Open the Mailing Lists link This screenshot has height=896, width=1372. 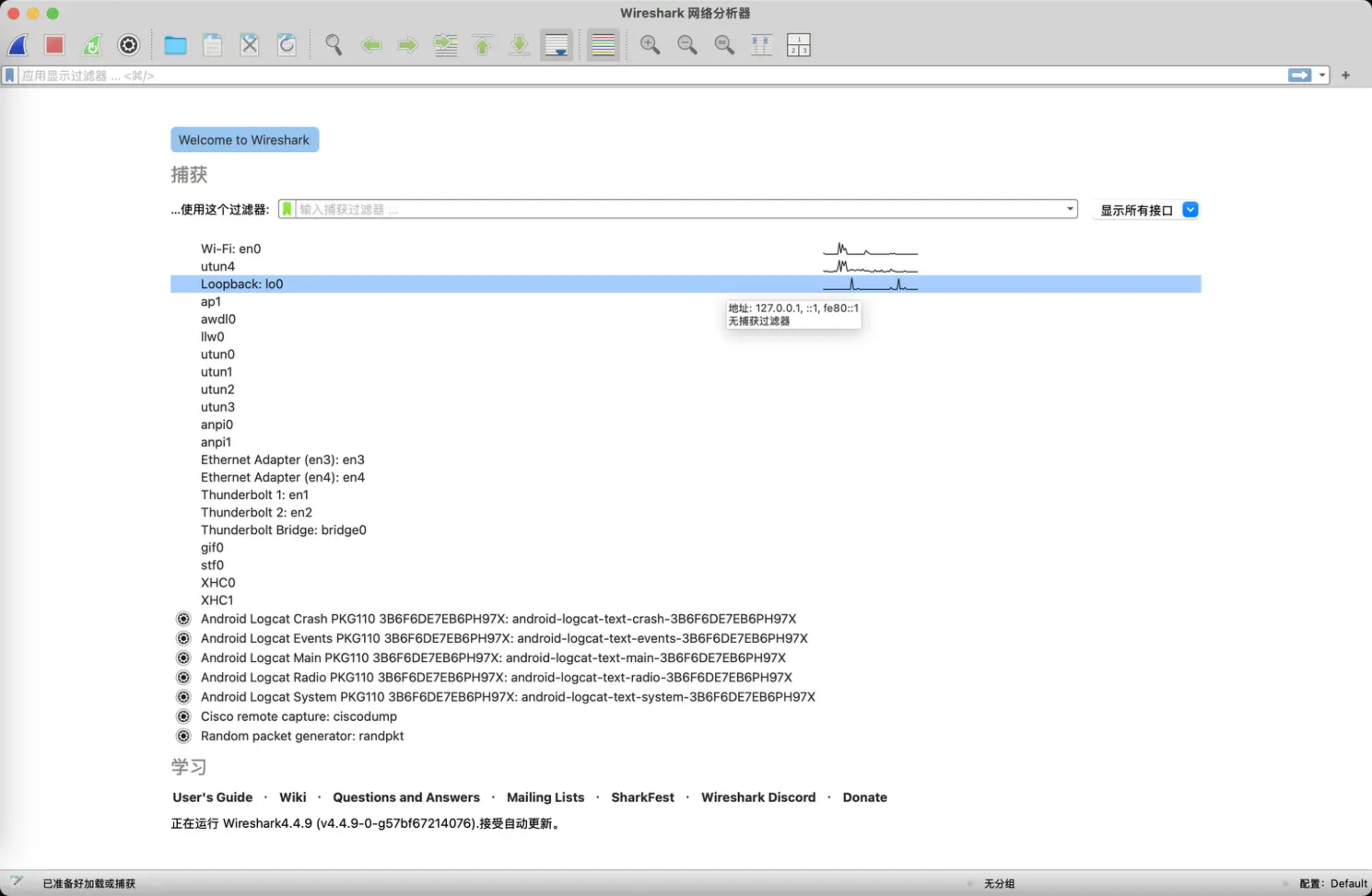point(545,797)
